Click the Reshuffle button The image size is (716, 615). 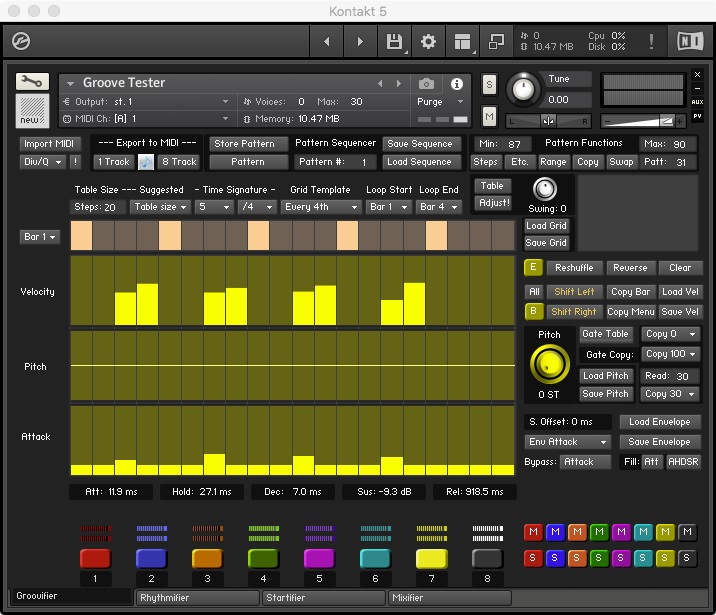click(574, 268)
